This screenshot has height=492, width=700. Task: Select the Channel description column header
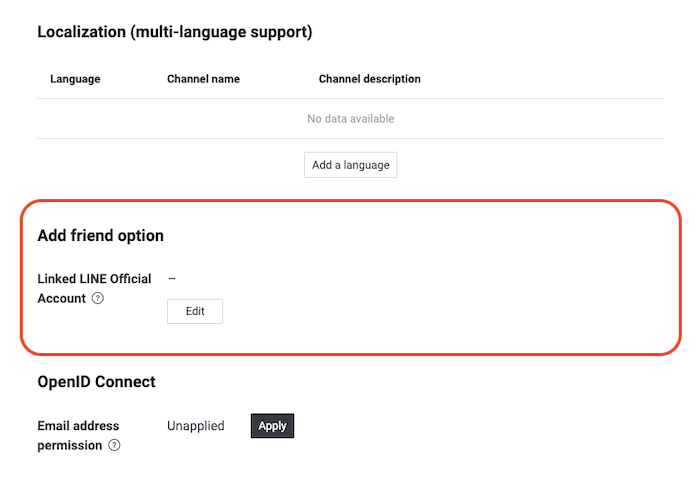[369, 79]
